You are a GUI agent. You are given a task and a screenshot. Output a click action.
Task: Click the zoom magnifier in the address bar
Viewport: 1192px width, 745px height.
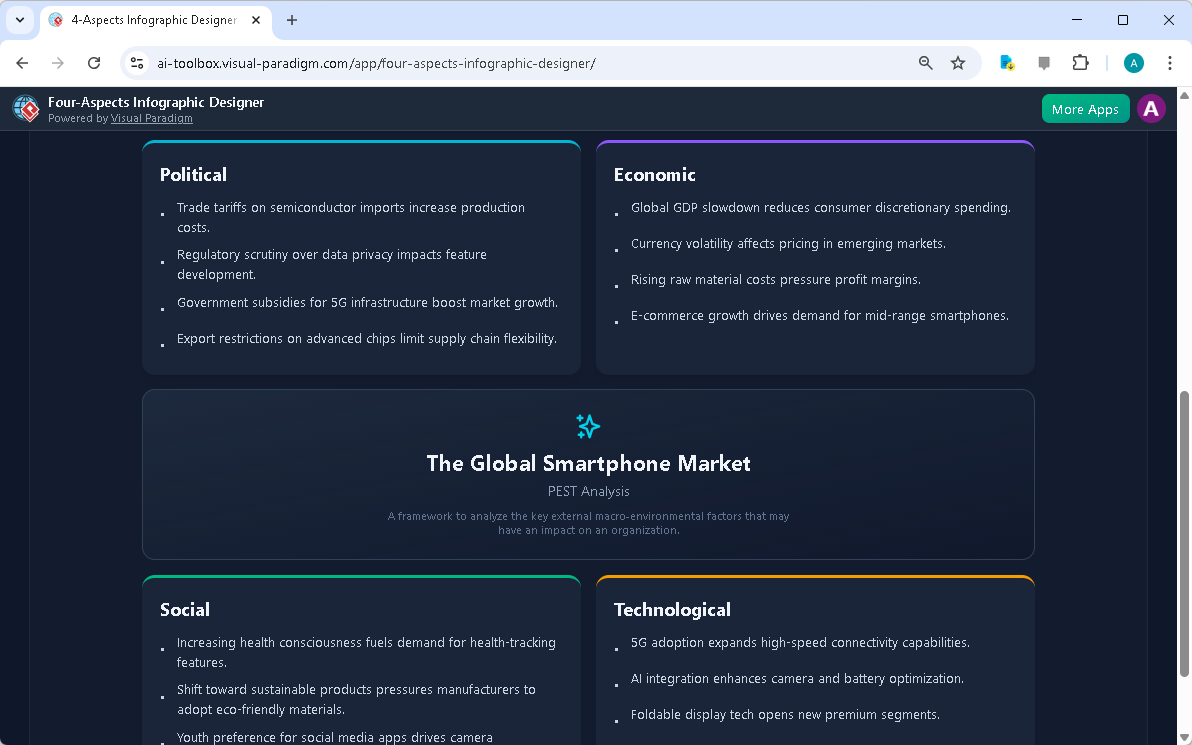925,62
